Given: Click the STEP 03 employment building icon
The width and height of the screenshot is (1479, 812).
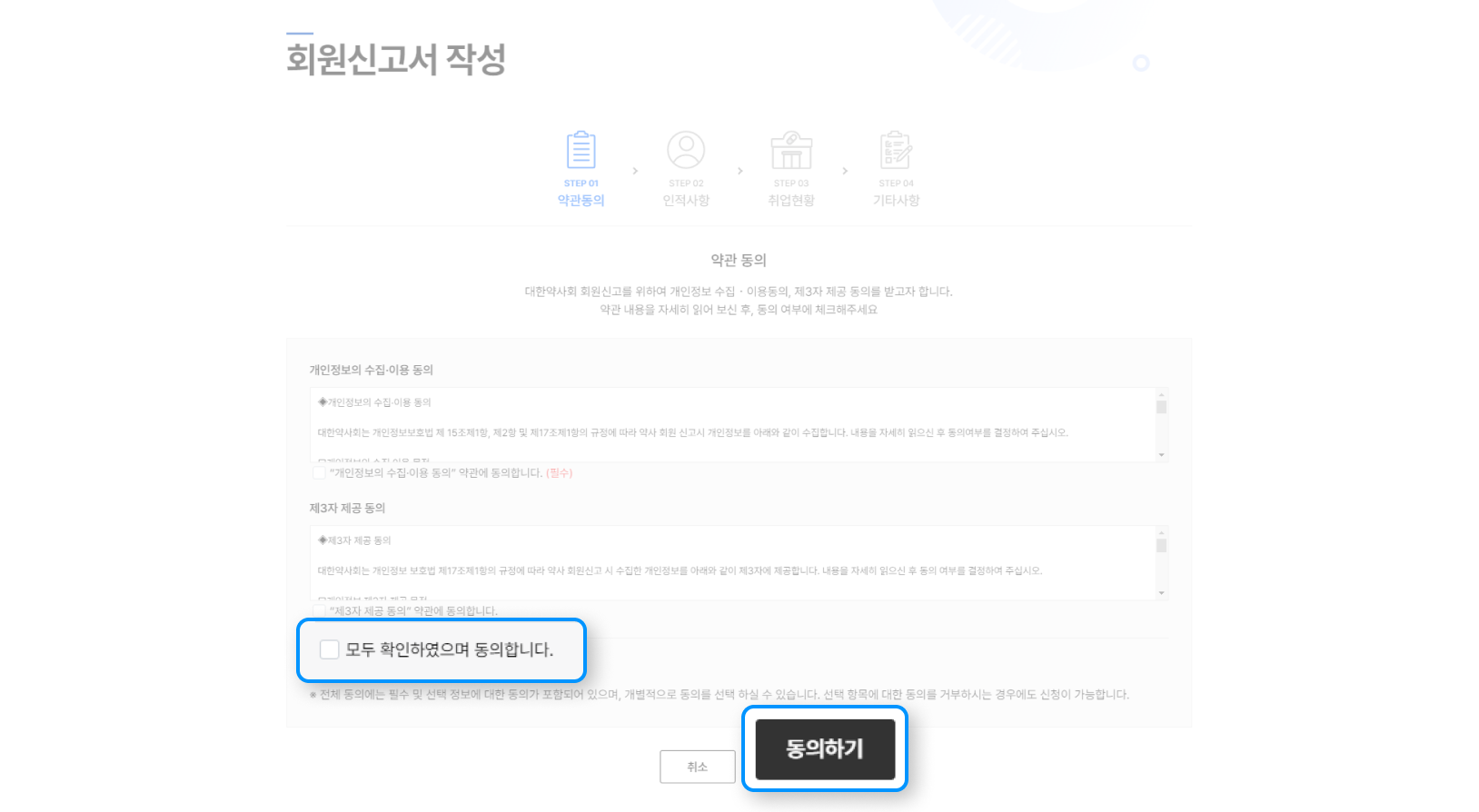Looking at the screenshot, I should coord(791,150).
